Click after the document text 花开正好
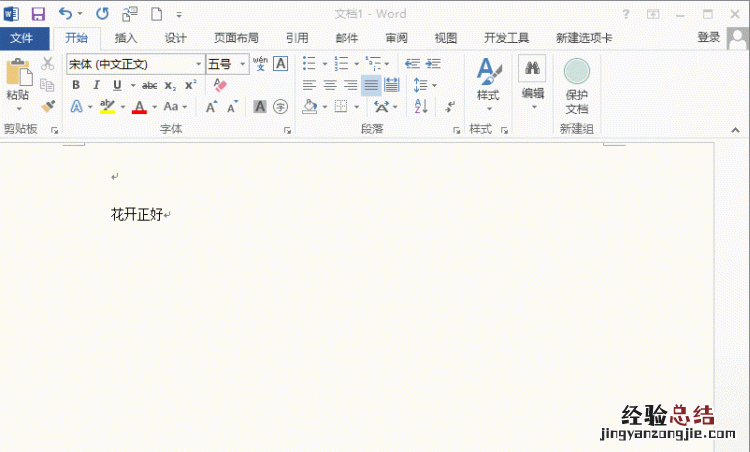The image size is (750, 452). (165, 214)
